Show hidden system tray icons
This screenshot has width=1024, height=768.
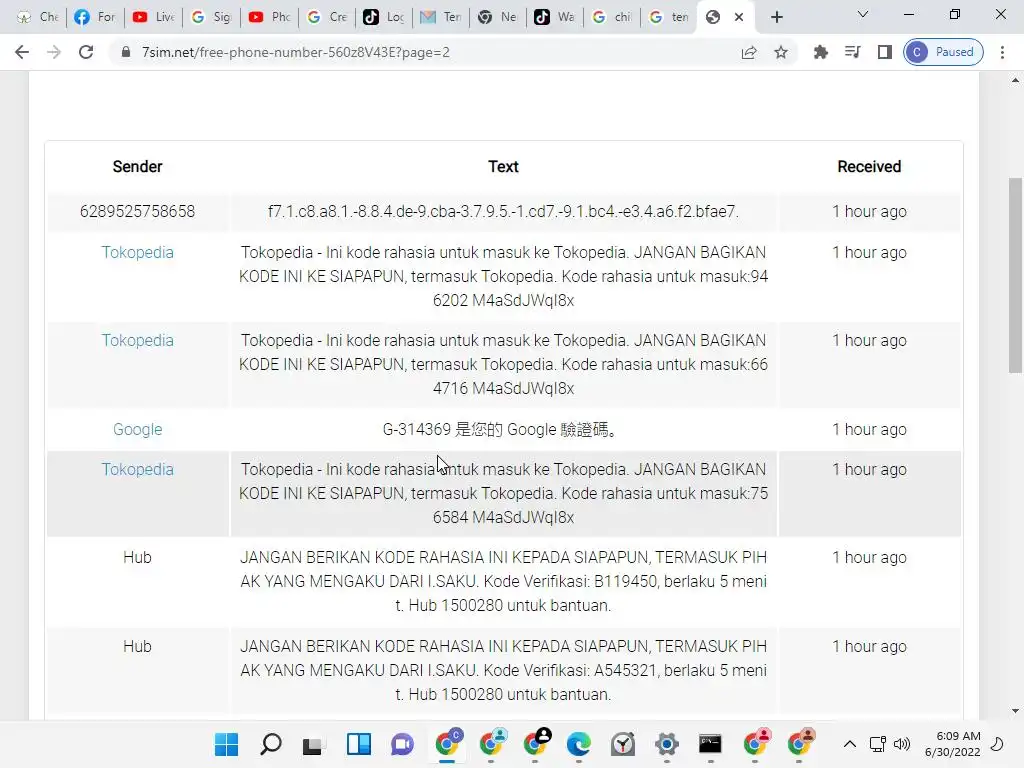[850, 744]
